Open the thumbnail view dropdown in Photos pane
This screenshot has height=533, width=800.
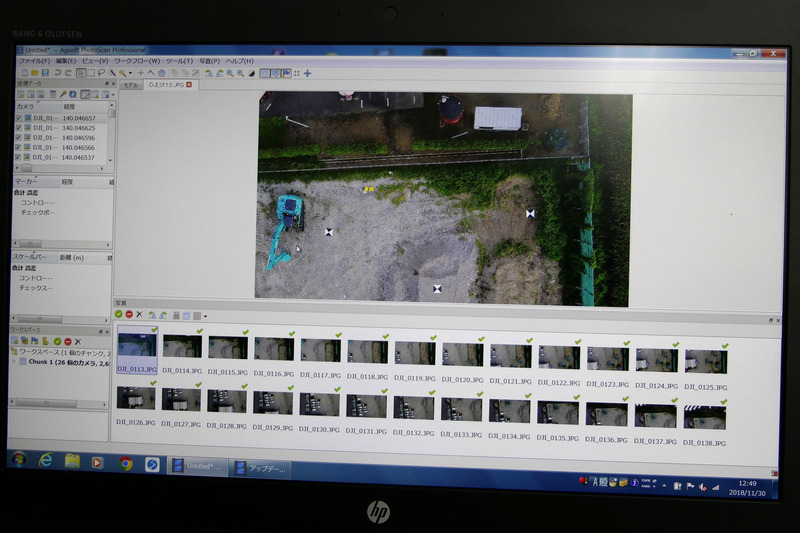pyautogui.click(x=204, y=315)
